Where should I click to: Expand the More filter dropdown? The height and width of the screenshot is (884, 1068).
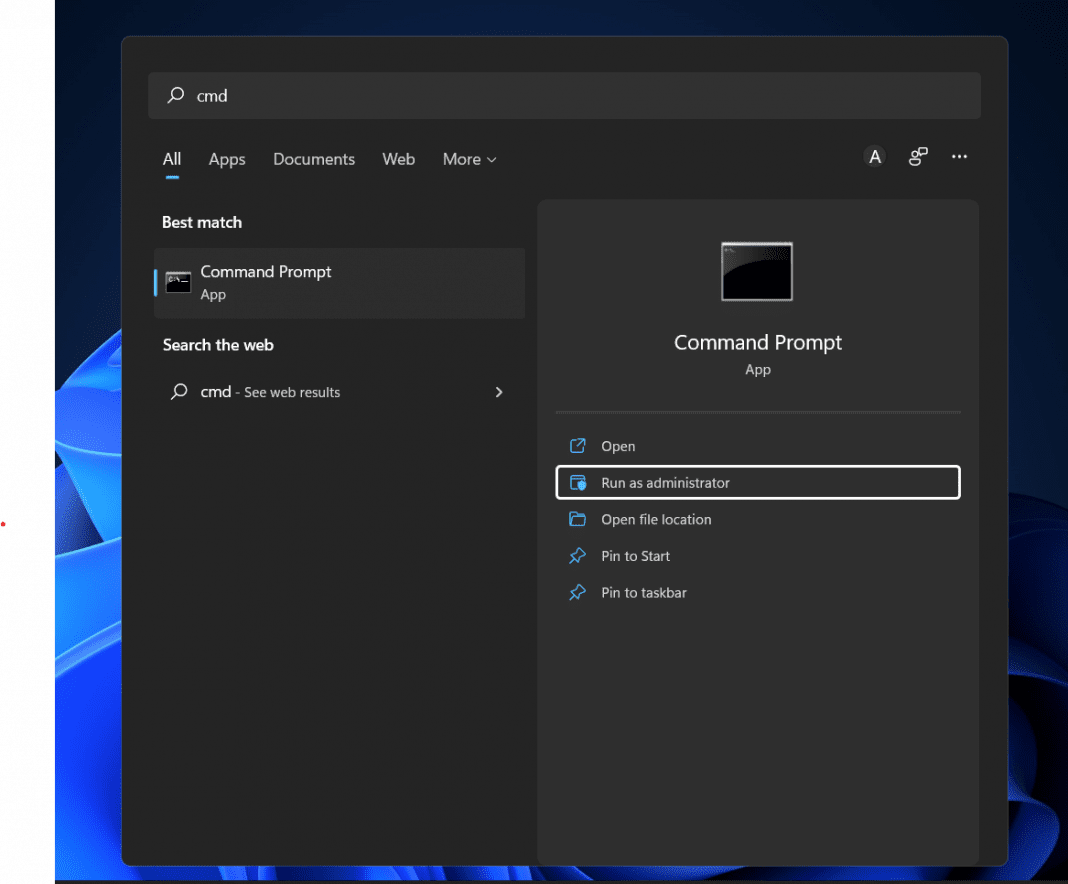469,159
